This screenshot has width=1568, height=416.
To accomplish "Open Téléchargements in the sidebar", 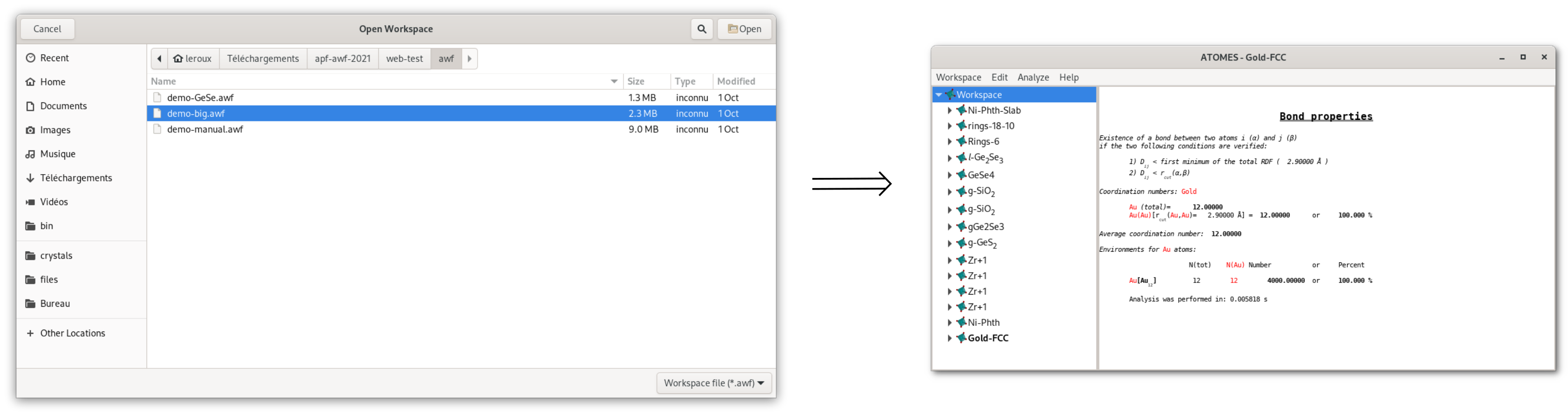I will pyautogui.click(x=76, y=178).
